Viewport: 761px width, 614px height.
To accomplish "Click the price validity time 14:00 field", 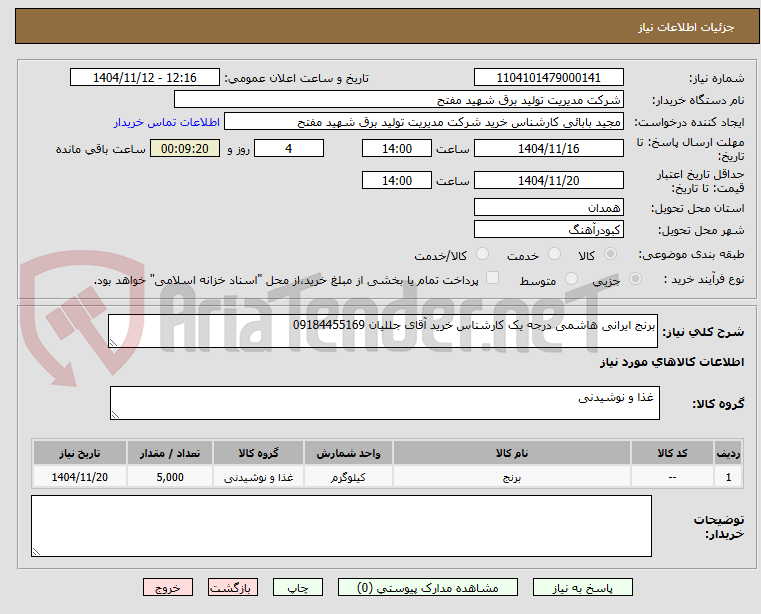I will (397, 181).
